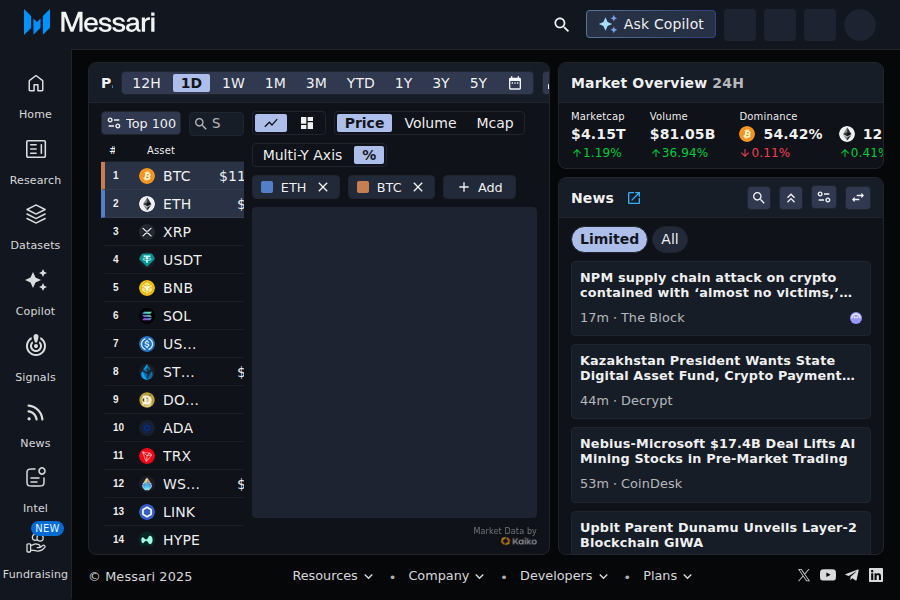Image resolution: width=900 pixels, height=600 pixels.
Task: Expand the Resources footer dropdown
Action: click(x=333, y=576)
